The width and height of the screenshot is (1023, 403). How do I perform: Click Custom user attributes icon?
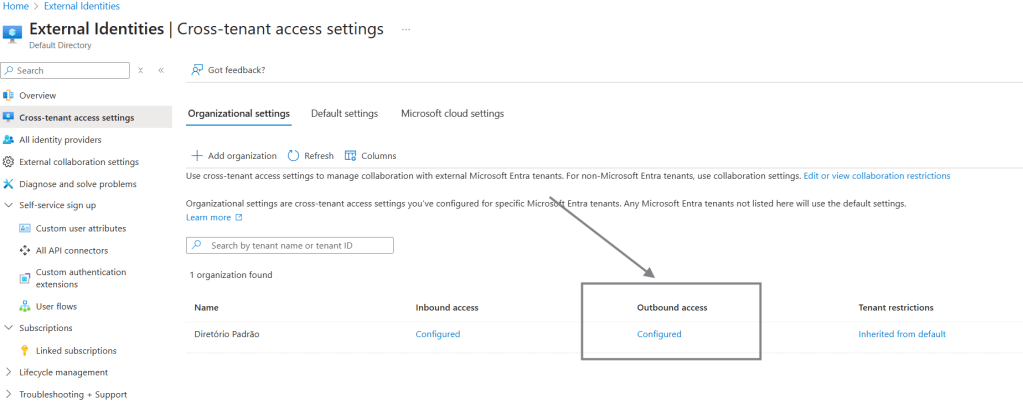(25, 228)
